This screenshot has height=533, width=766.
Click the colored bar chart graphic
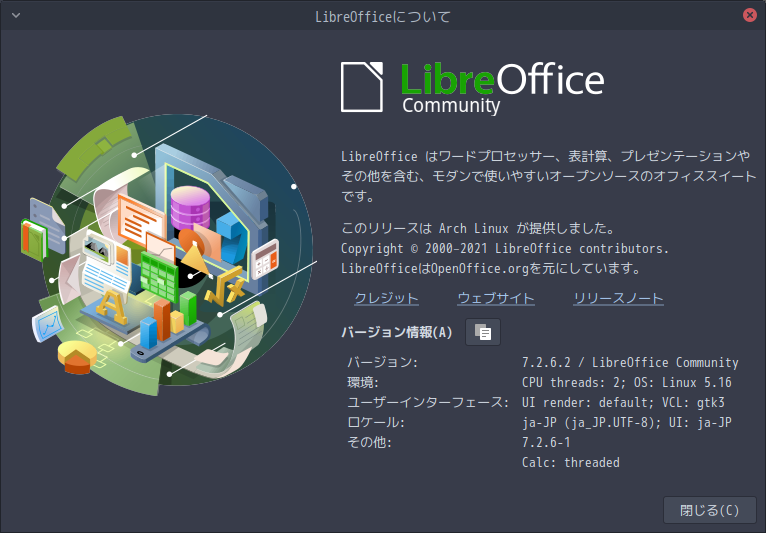(168, 318)
